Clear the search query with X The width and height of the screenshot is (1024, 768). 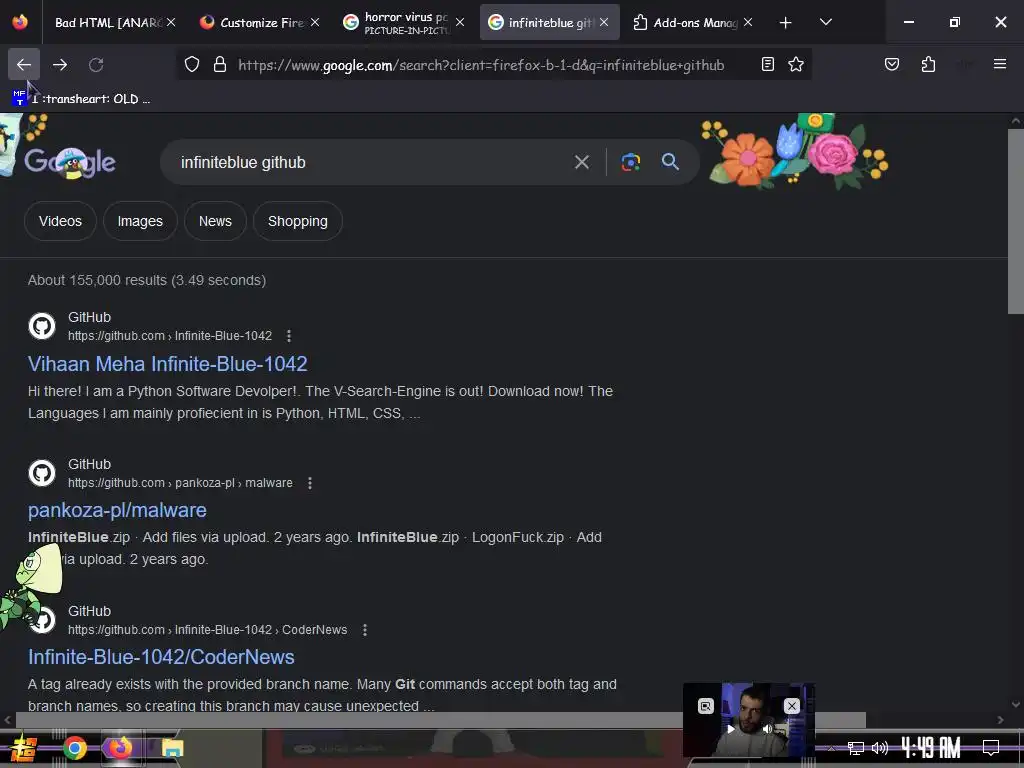[581, 162]
